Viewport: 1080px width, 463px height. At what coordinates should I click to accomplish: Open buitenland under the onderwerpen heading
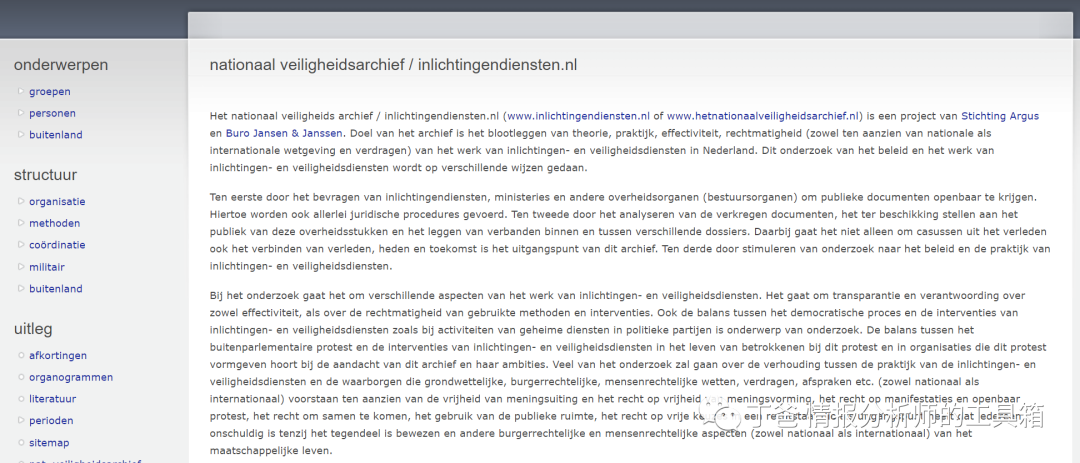pyautogui.click(x=56, y=135)
